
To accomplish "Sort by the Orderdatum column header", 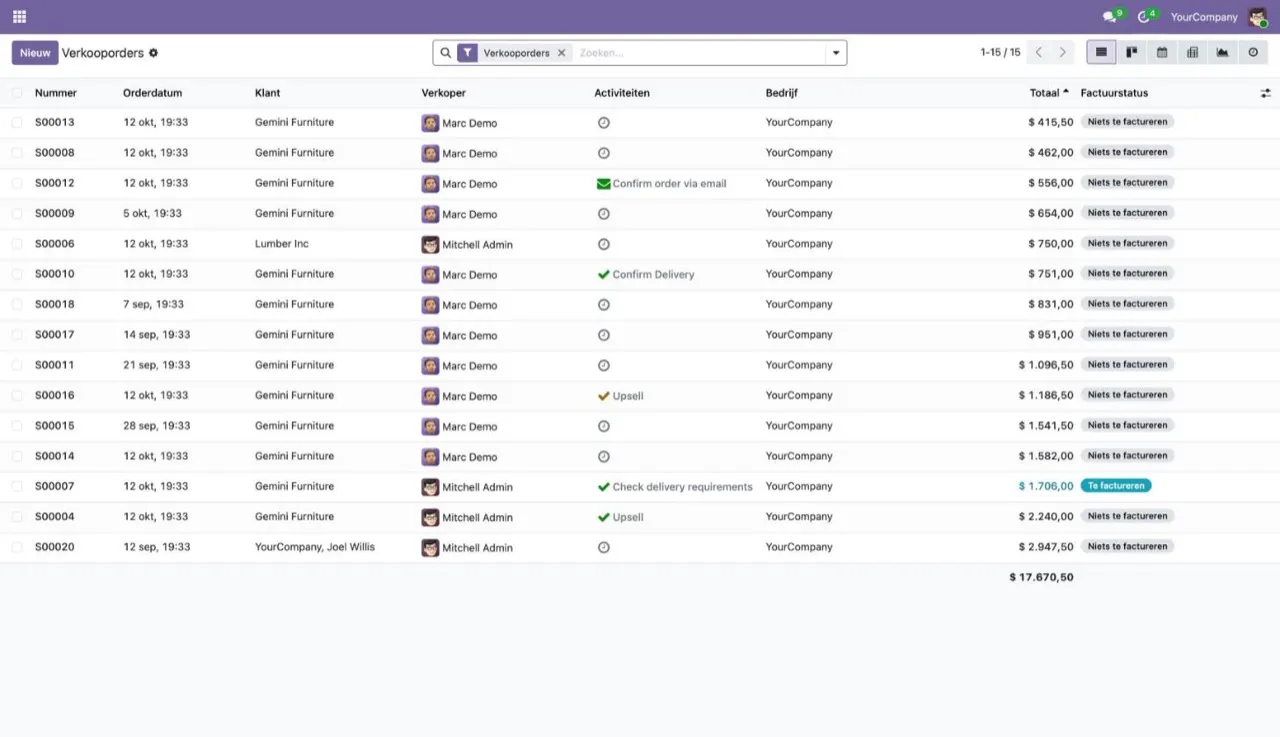I will click(x=152, y=93).
